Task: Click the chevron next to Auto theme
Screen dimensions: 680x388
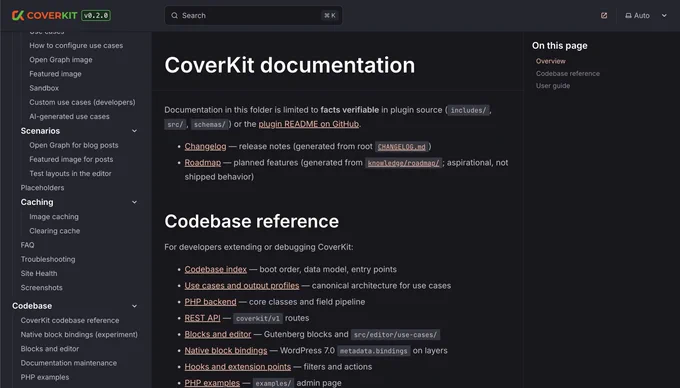Action: (664, 16)
